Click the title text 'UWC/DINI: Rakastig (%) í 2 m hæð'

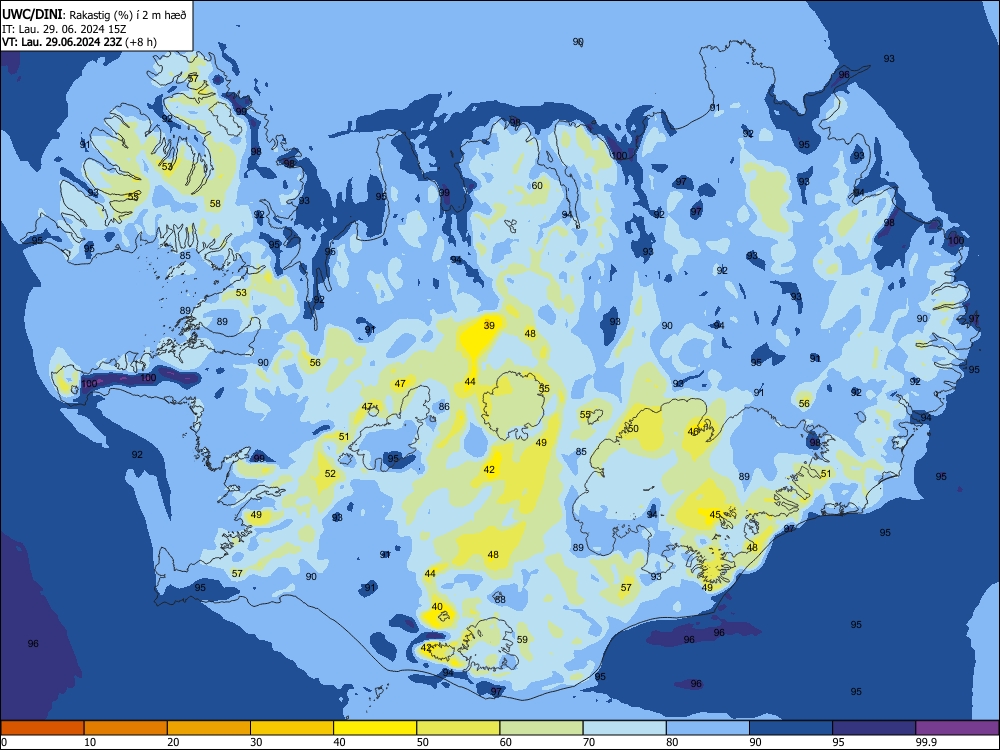pyautogui.click(x=94, y=15)
